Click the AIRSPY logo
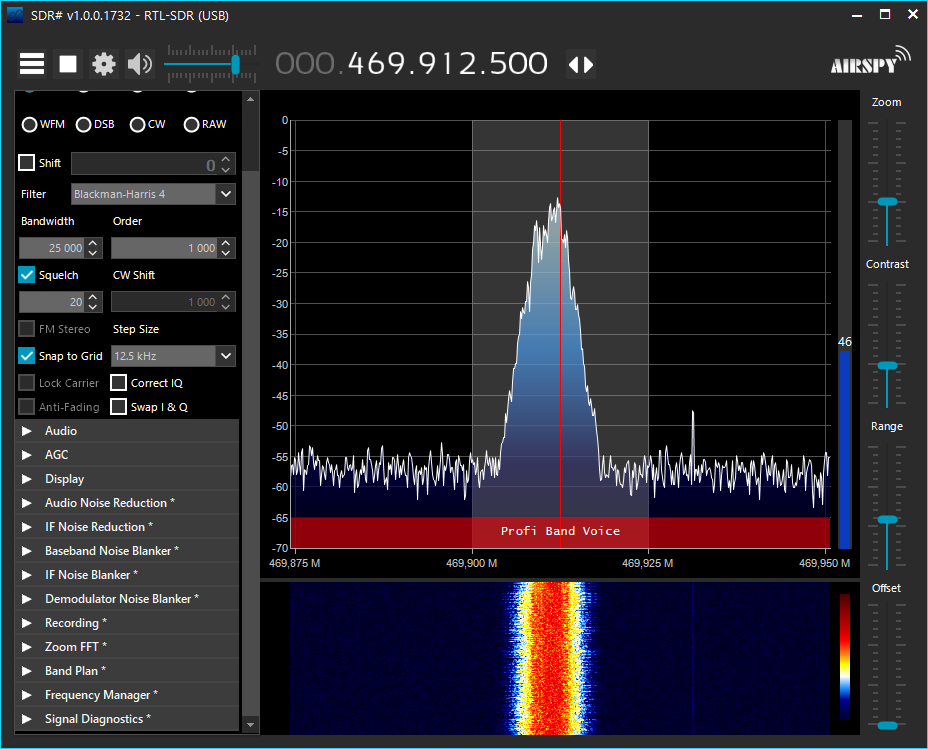The height and width of the screenshot is (749, 928). pyautogui.click(x=870, y=60)
